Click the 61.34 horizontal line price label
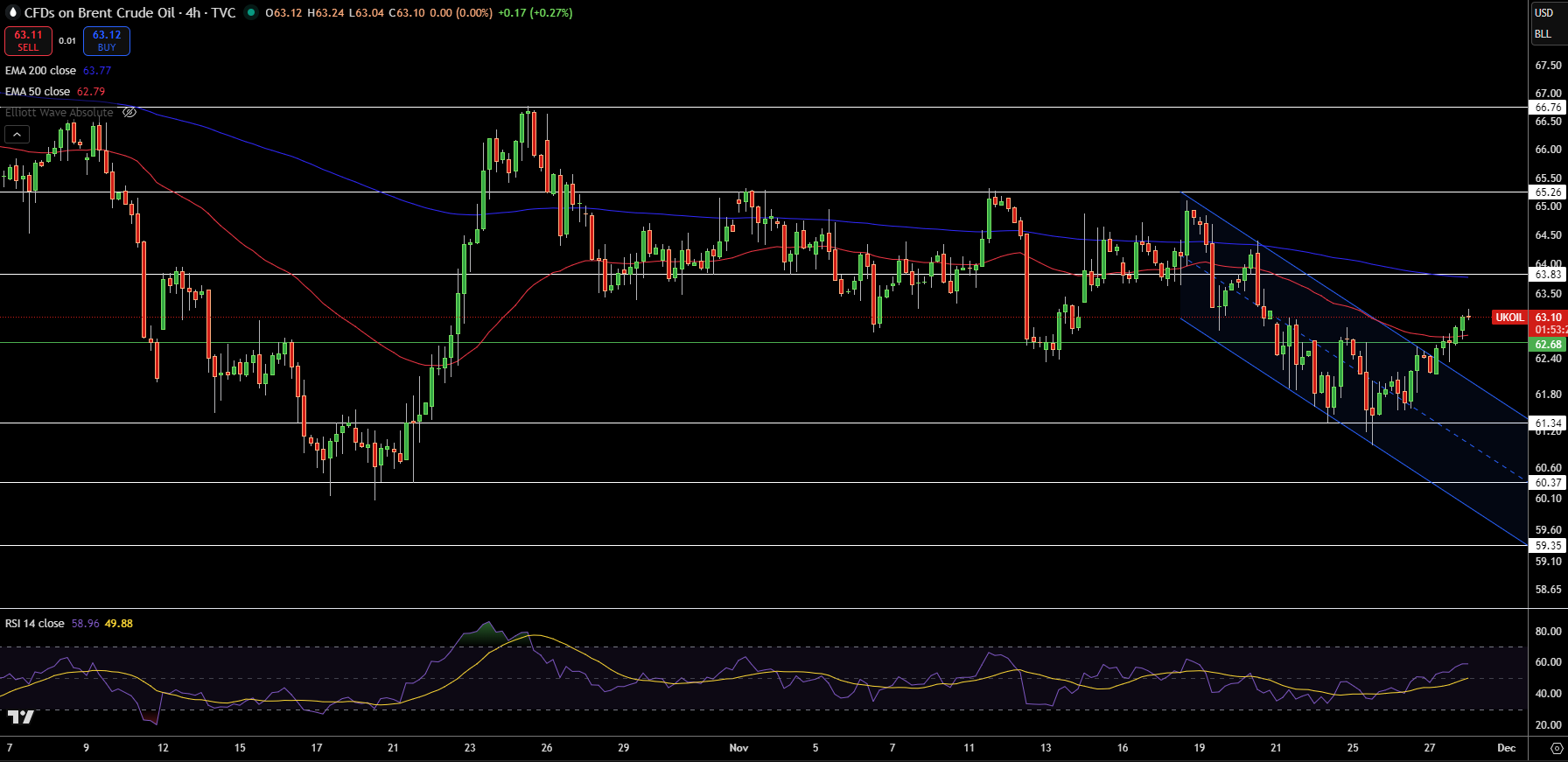The width and height of the screenshot is (1568, 762). tap(1548, 423)
